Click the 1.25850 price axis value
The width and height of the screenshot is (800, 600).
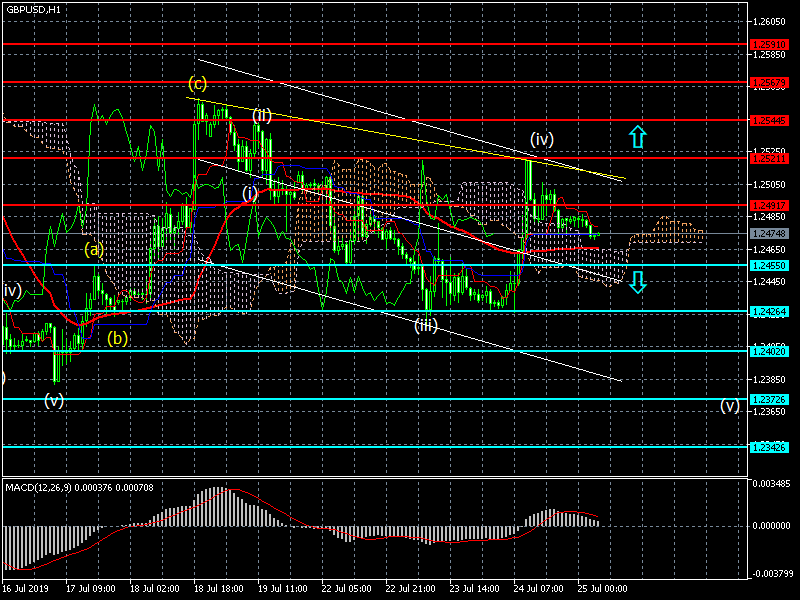769,55
